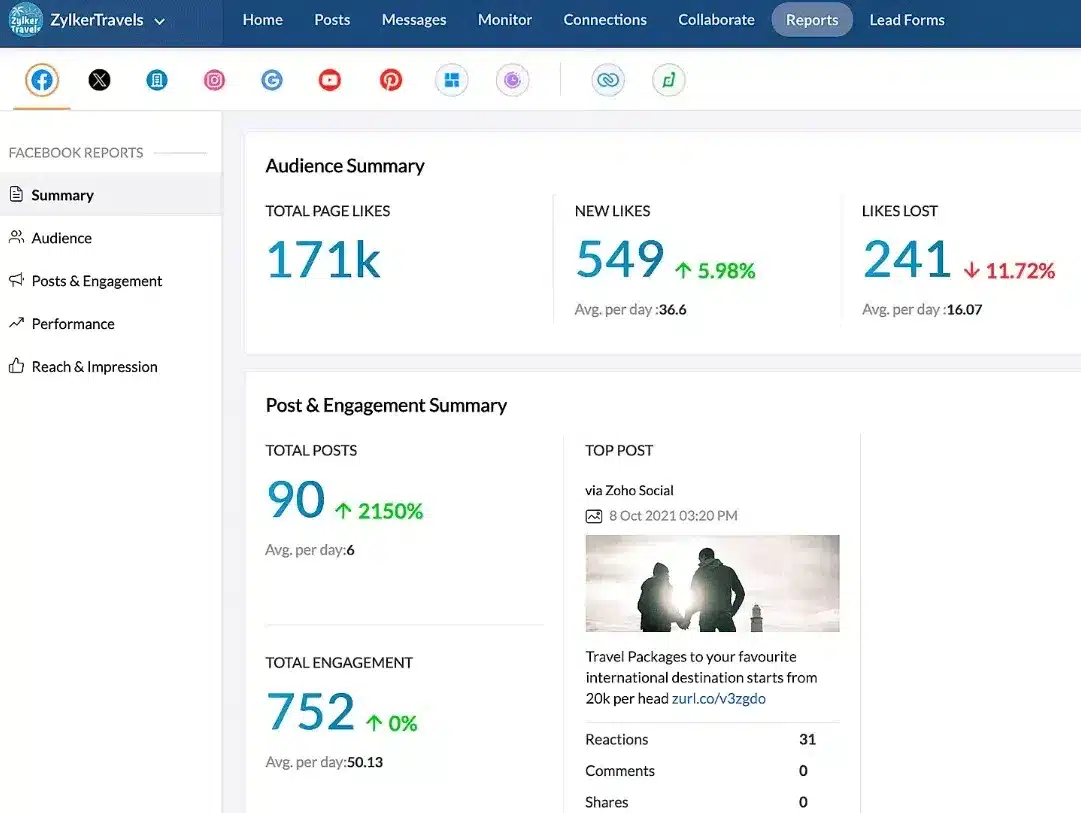Screen dimensions: 1081x813
Task: Switch to the X (Twitter) channel icon
Action: [99, 79]
